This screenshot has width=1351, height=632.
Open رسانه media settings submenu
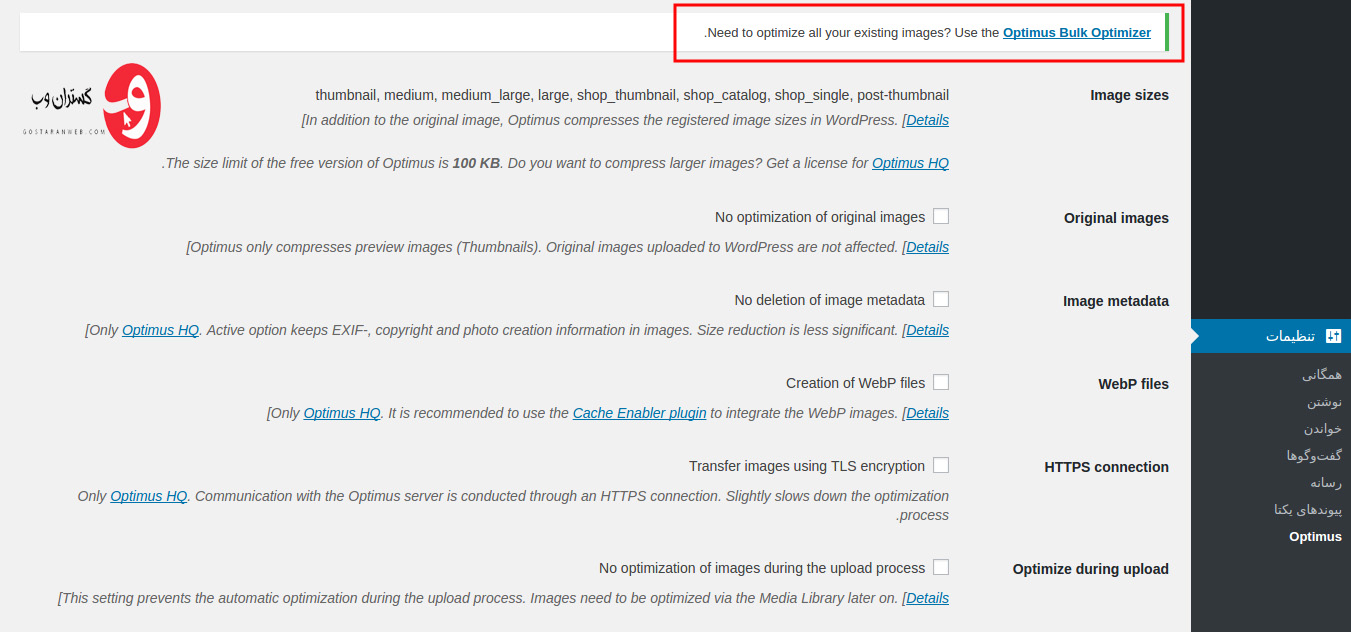(1327, 483)
